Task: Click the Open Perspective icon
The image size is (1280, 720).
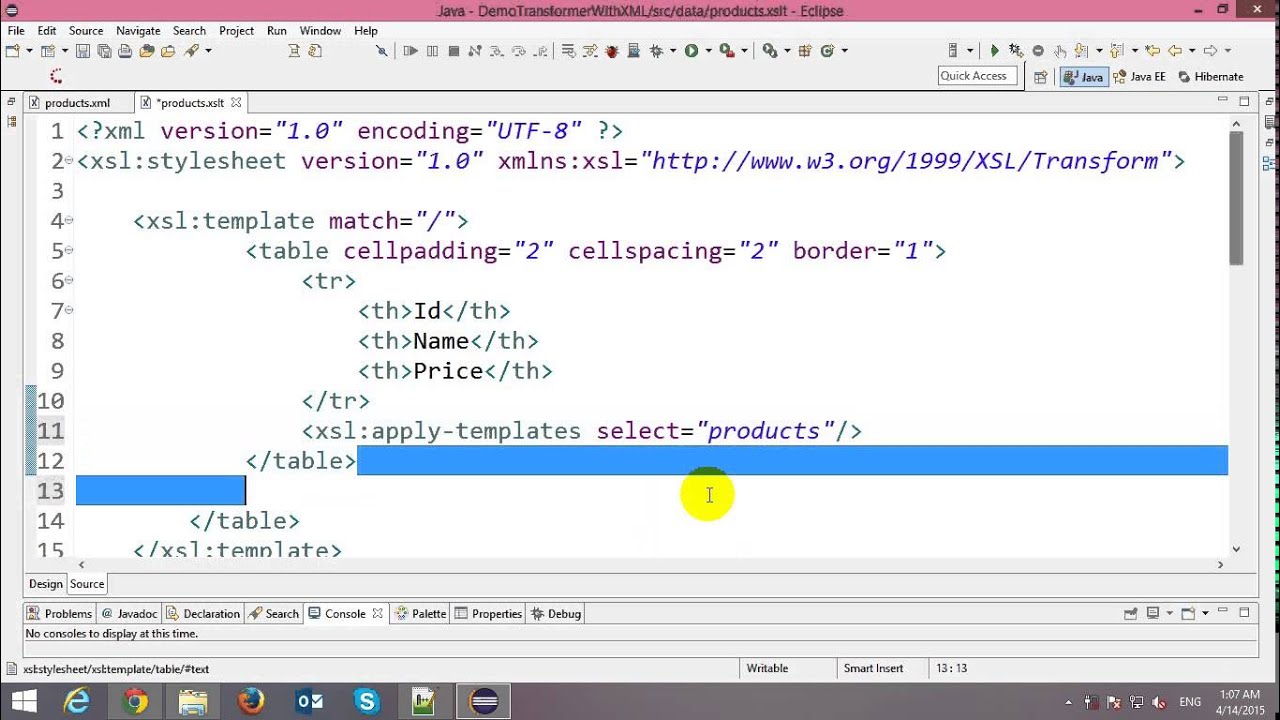Action: (1041, 76)
